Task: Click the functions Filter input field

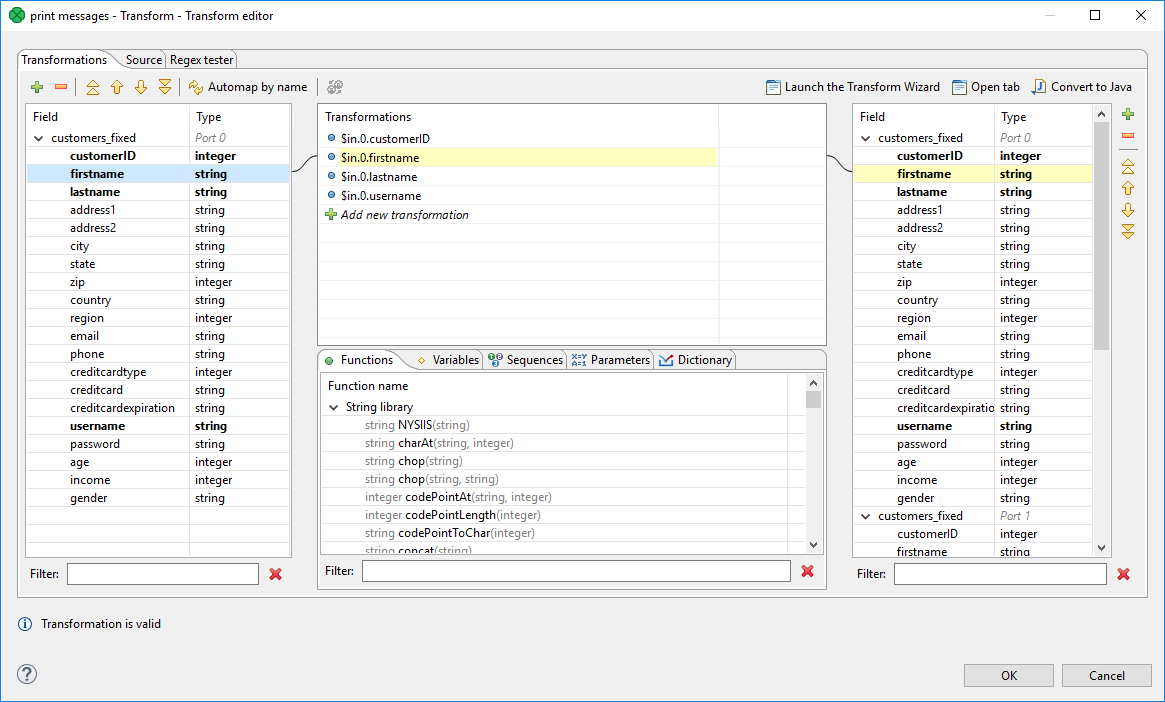Action: click(575, 571)
